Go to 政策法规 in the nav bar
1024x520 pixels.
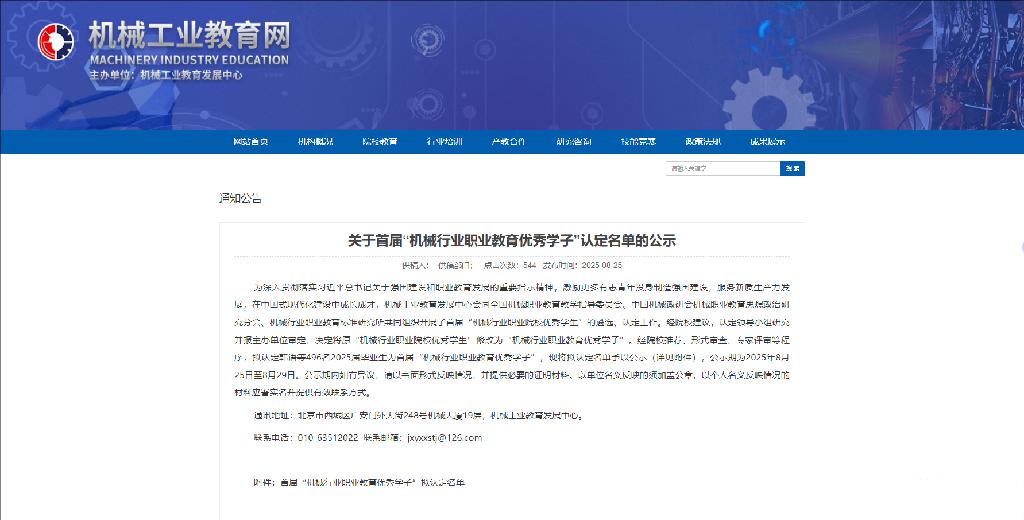(703, 142)
